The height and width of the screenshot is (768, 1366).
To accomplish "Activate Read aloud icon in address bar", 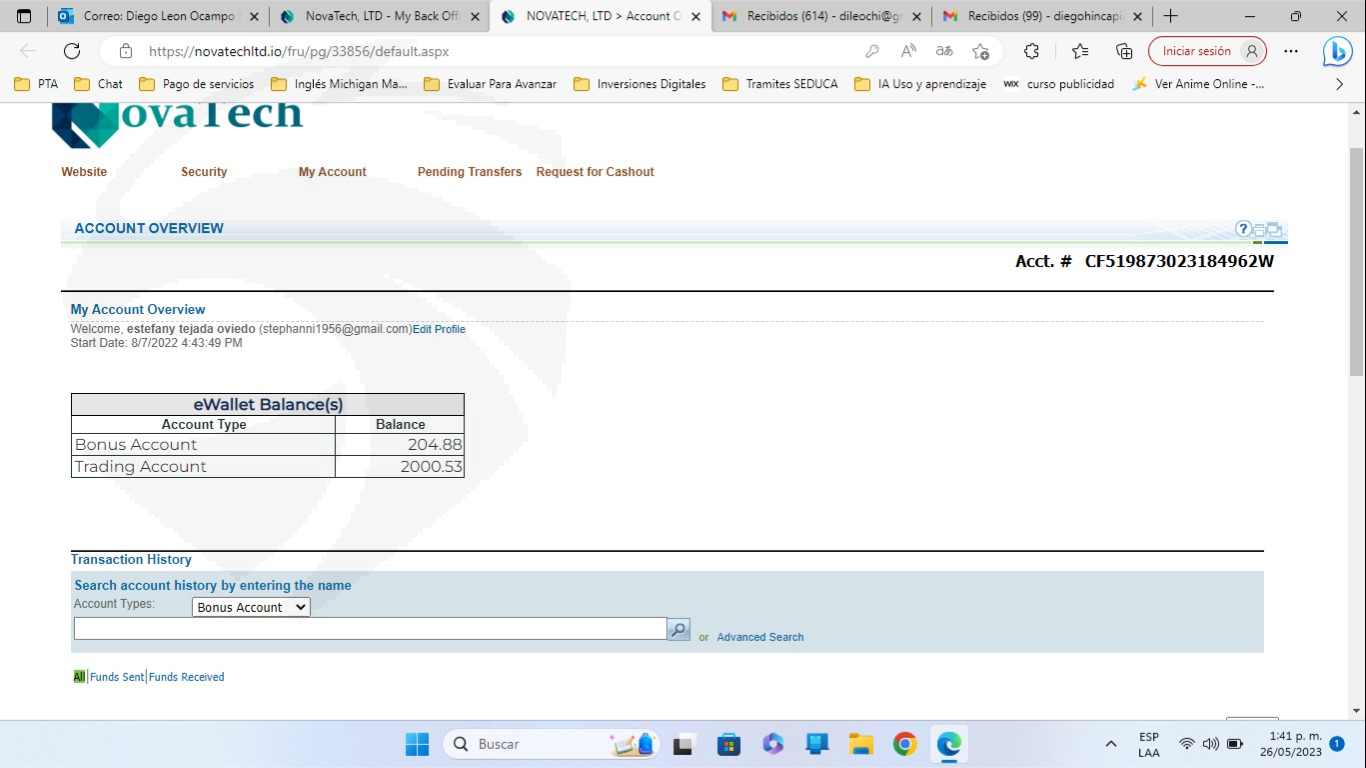I will (x=908, y=51).
